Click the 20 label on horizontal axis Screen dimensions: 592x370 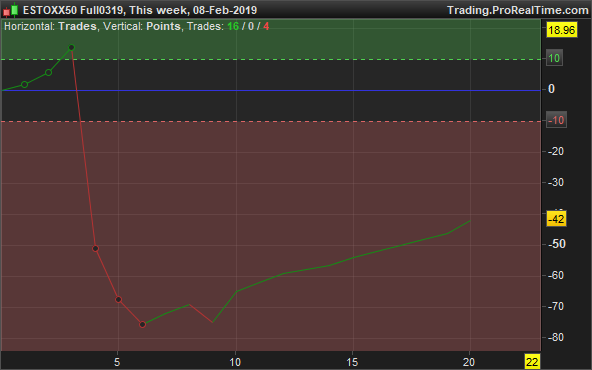click(x=469, y=362)
